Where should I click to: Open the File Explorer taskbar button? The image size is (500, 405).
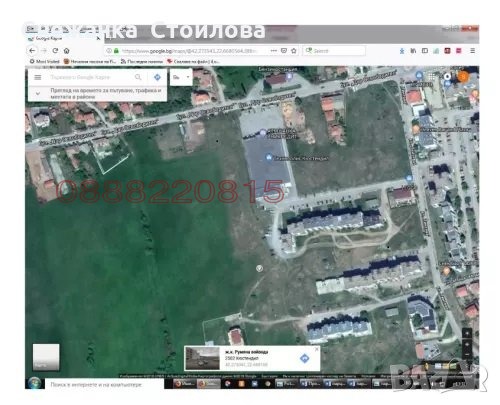287,384
